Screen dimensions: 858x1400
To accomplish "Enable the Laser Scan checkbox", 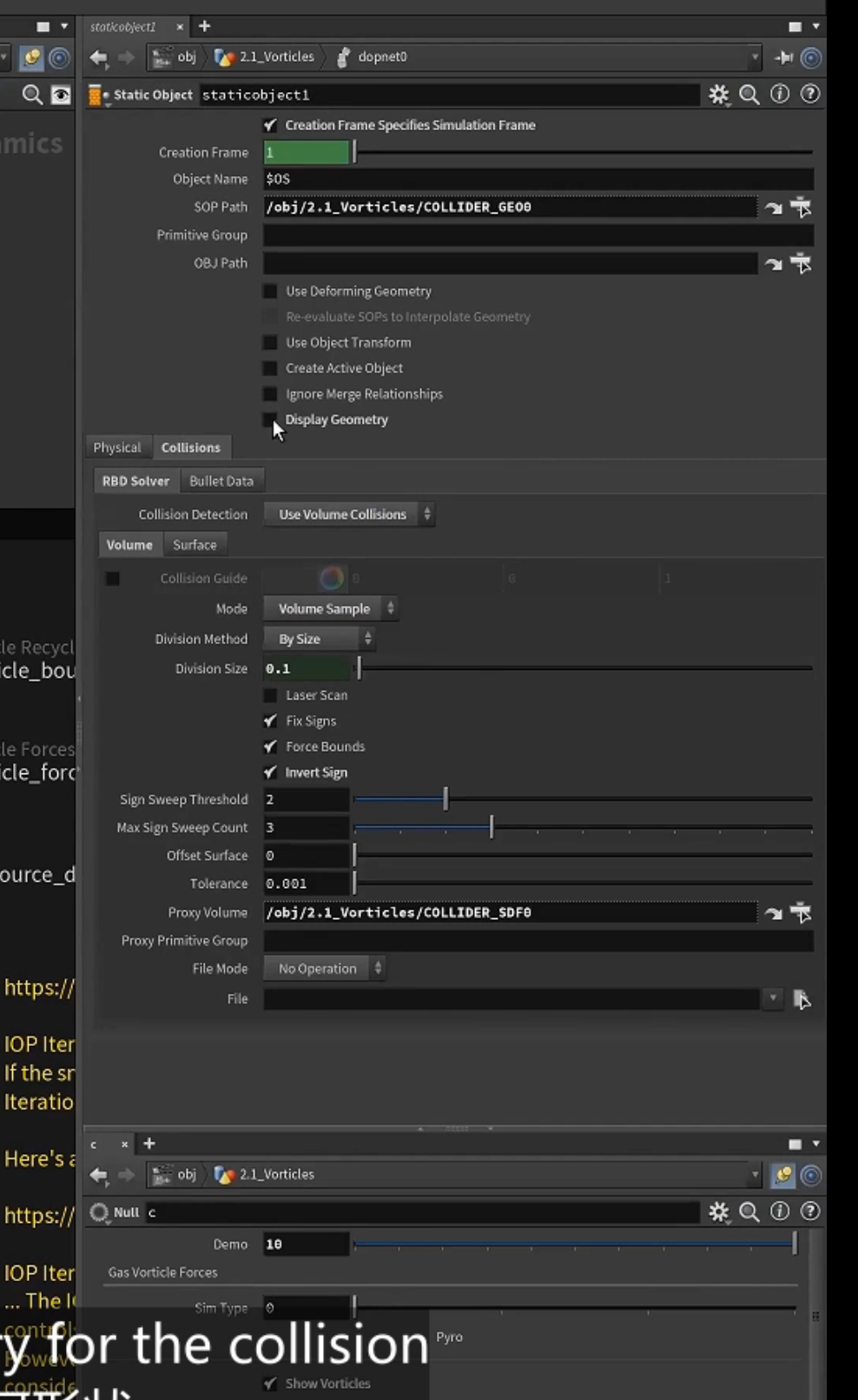I will point(270,695).
